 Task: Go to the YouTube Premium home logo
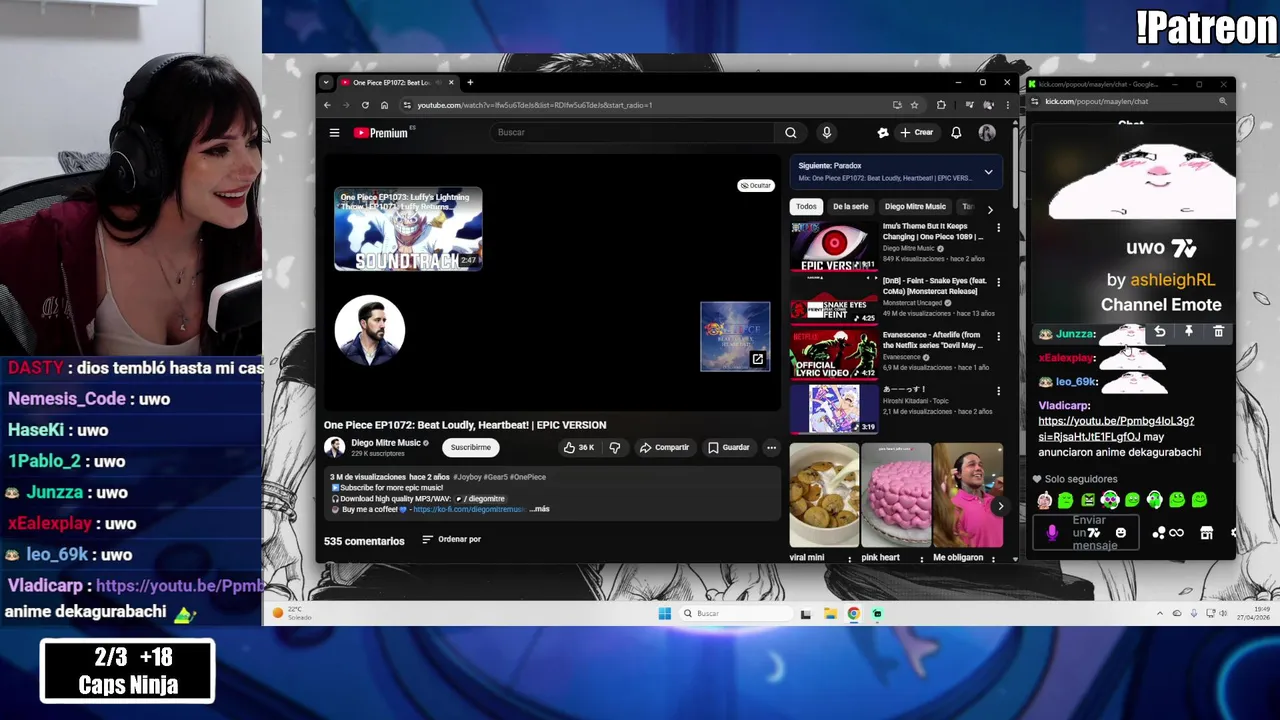(381, 132)
